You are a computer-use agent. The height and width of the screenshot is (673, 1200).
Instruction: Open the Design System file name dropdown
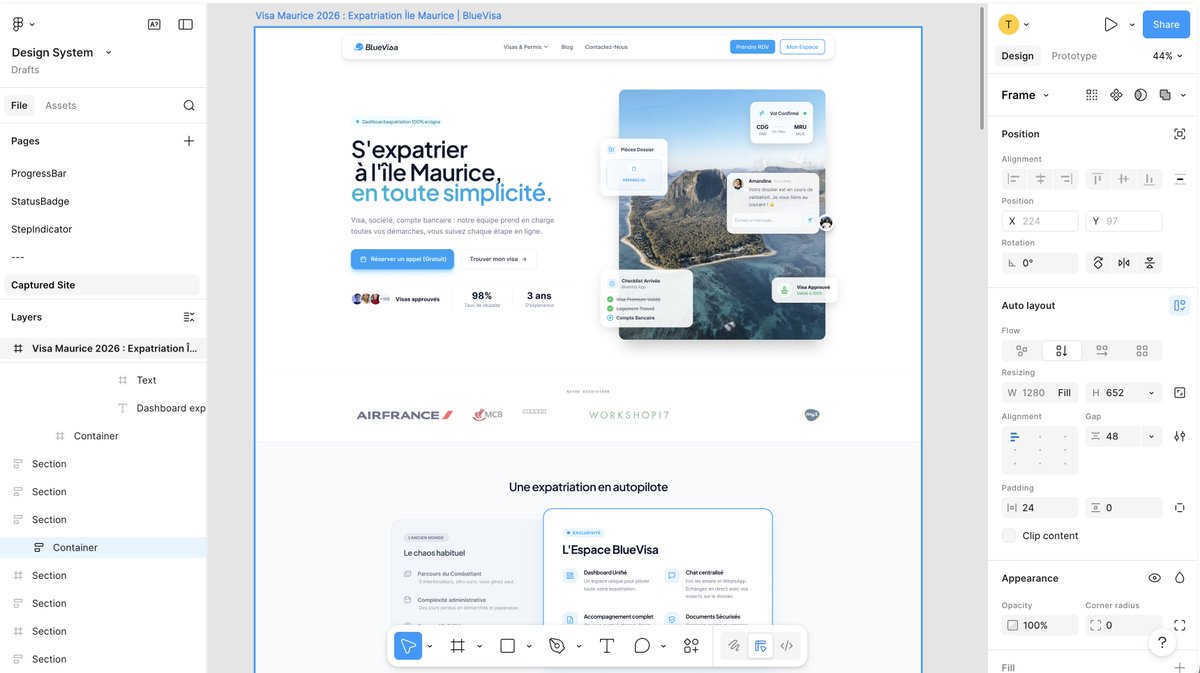pos(108,53)
